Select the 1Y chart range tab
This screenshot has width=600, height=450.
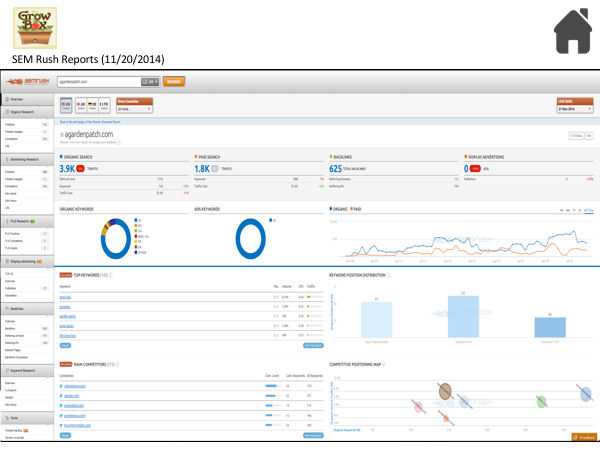574,210
